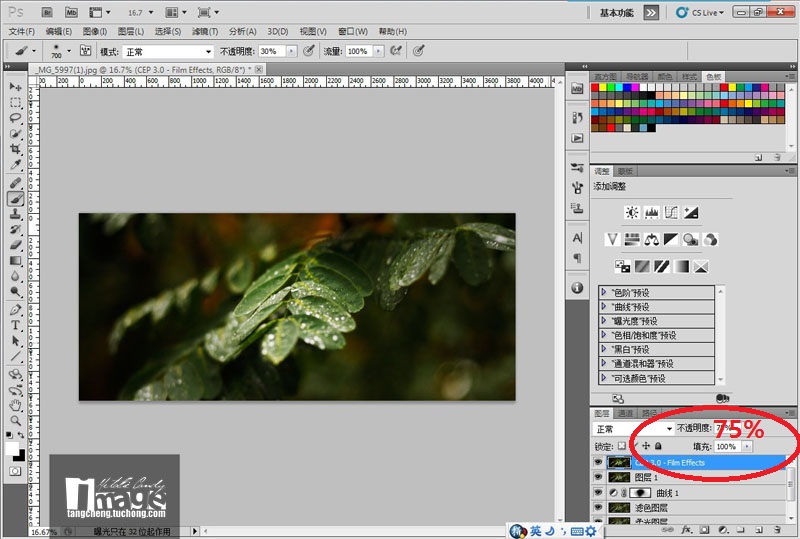Select the Hand tool
The height and width of the screenshot is (539, 800).
pyautogui.click(x=15, y=406)
